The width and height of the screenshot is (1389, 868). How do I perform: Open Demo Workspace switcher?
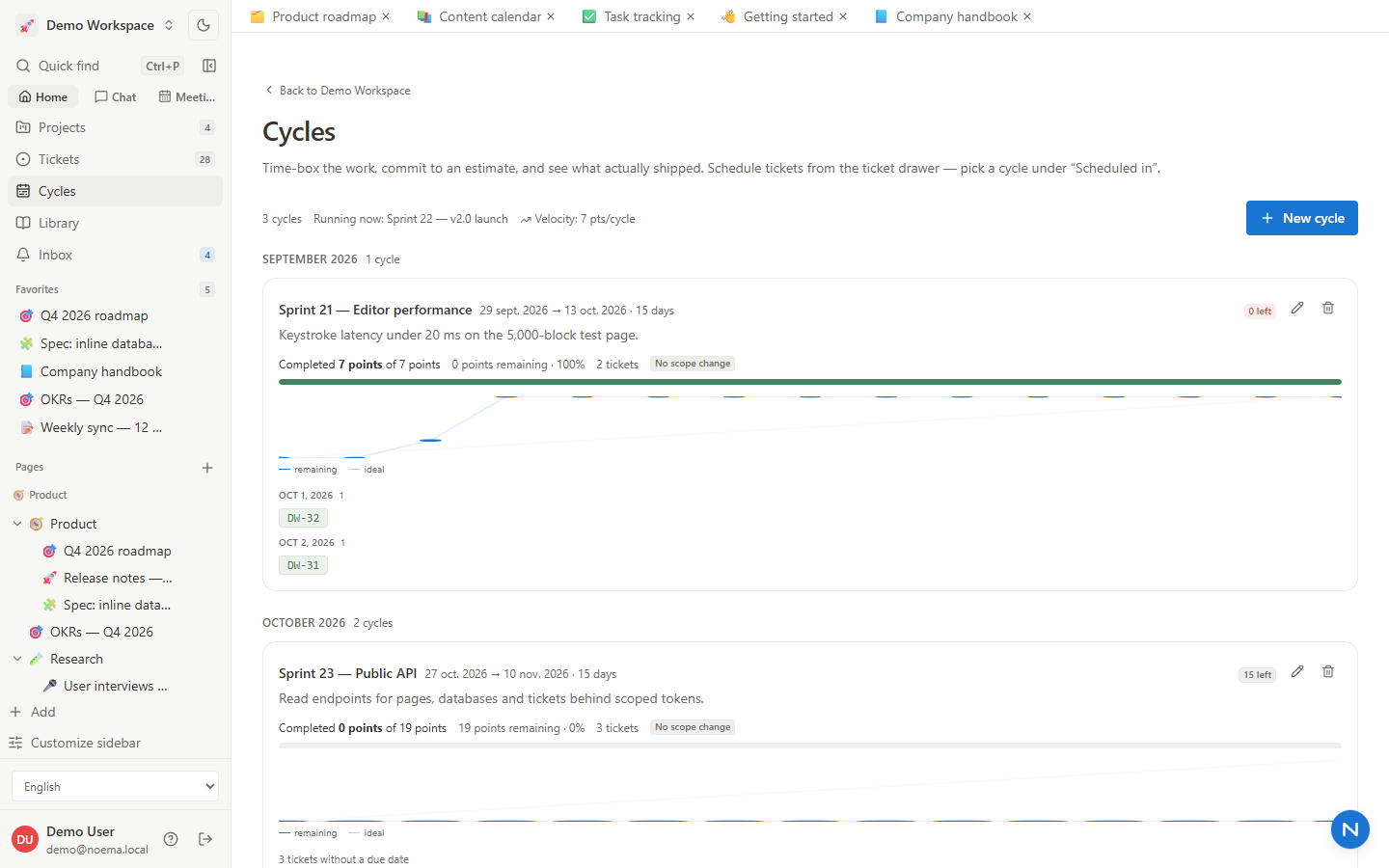pos(95,25)
